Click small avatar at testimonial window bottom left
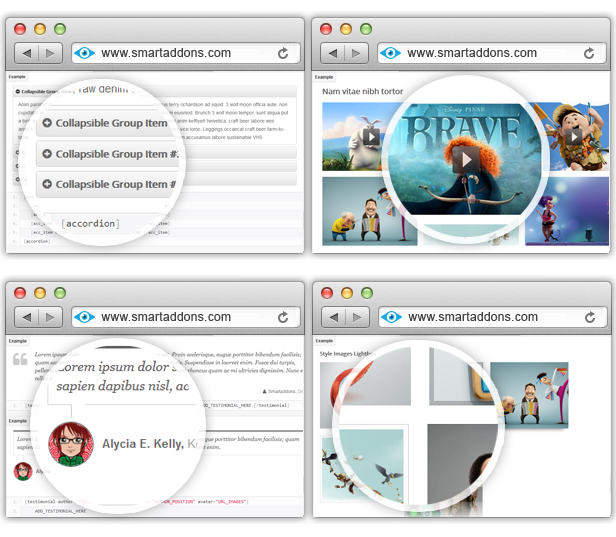Image resolution: width=616 pixels, height=537 pixels. click(23, 471)
